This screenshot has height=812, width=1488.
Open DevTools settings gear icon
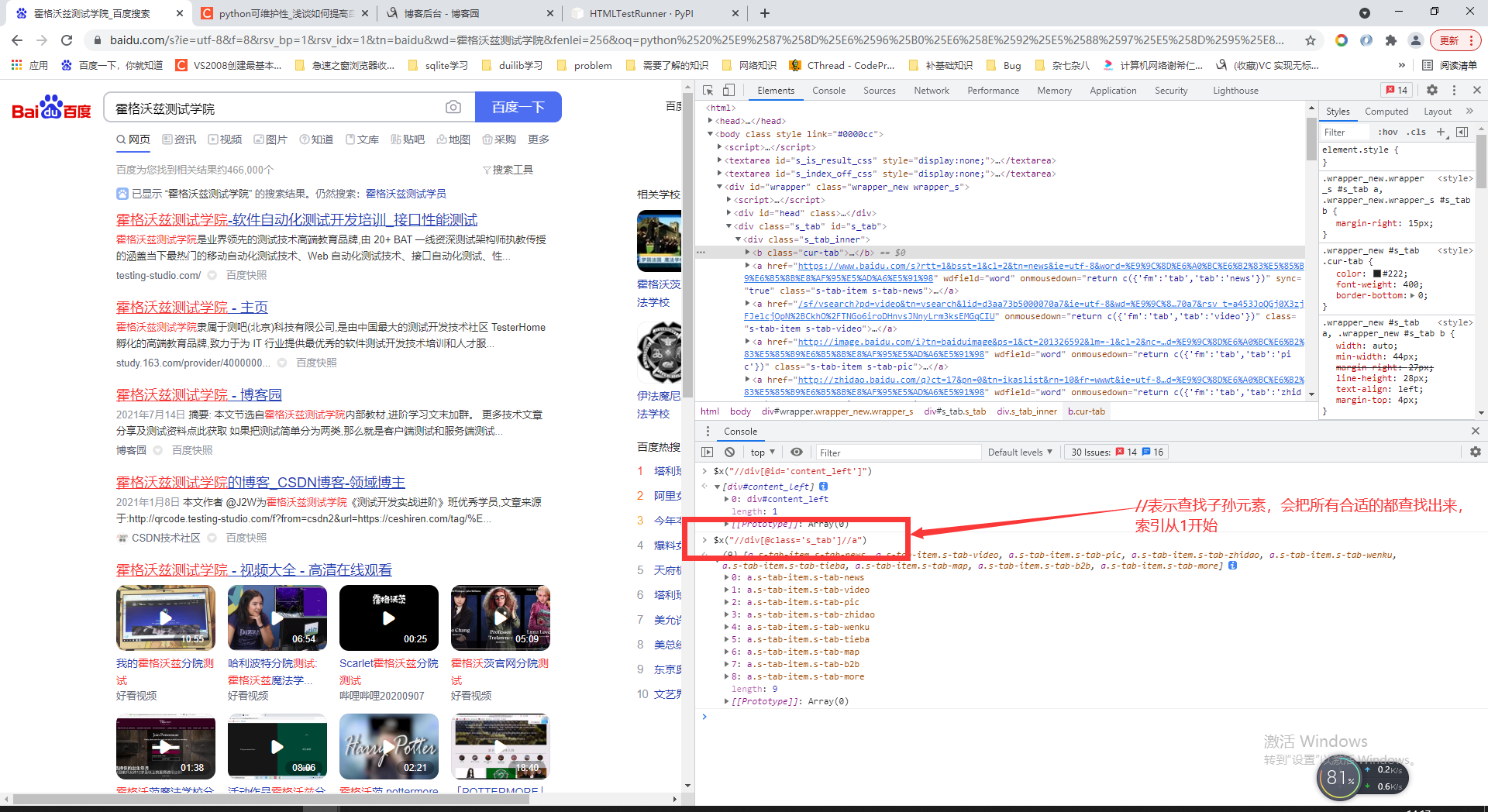[x=1432, y=90]
